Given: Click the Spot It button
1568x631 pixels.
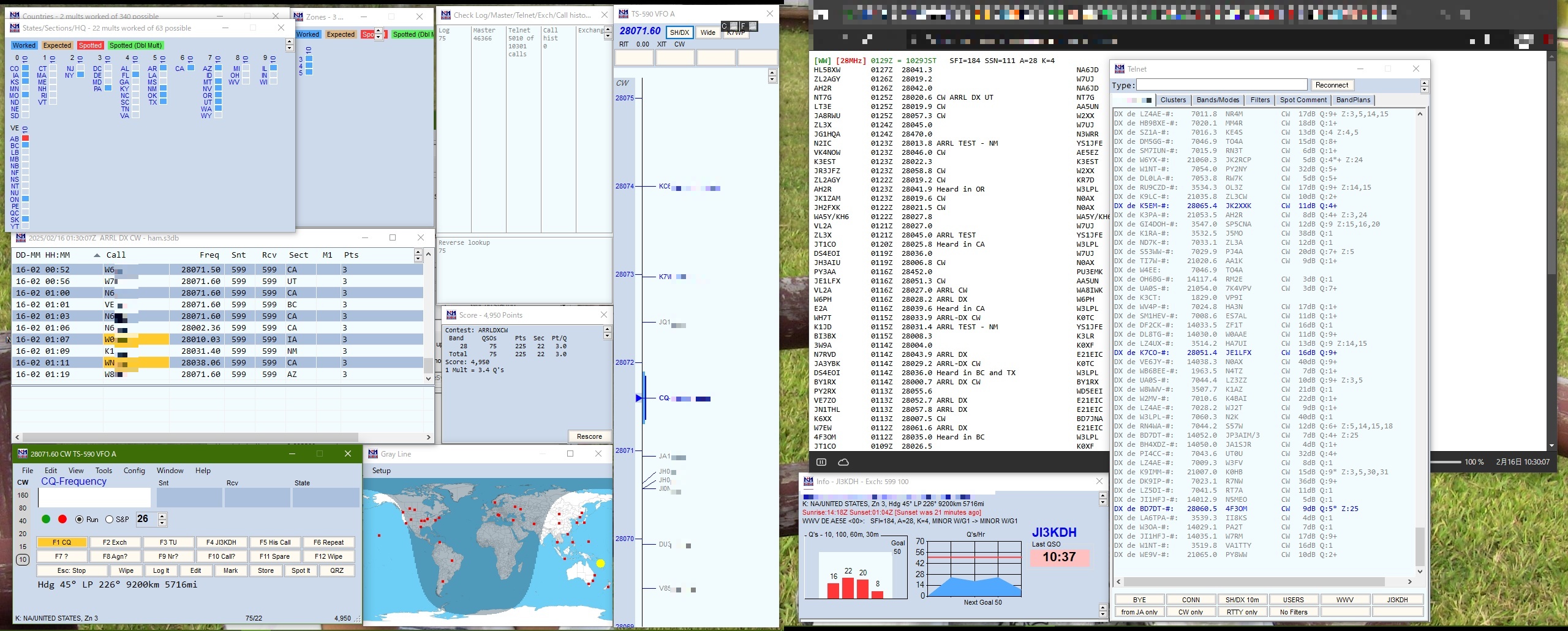Looking at the screenshot, I should 300,570.
